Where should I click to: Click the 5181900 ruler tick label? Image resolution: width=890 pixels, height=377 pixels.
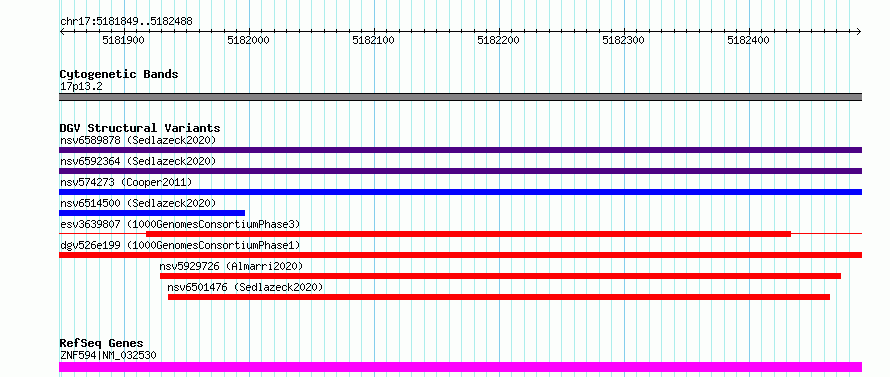click(123, 40)
